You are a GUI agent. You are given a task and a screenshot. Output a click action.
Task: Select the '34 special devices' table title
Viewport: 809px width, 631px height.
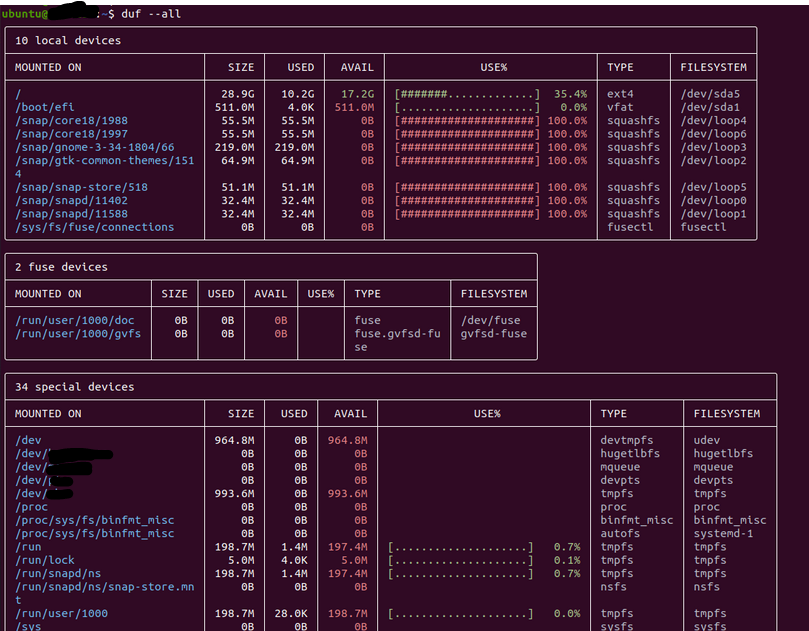point(74,386)
